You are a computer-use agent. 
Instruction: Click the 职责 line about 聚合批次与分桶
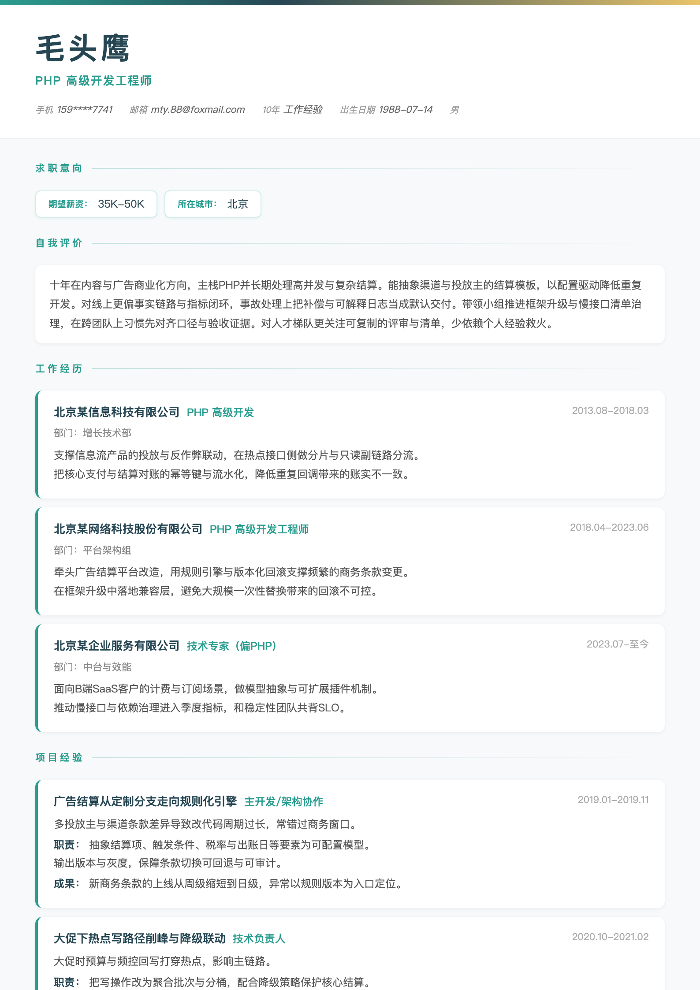(x=213, y=982)
